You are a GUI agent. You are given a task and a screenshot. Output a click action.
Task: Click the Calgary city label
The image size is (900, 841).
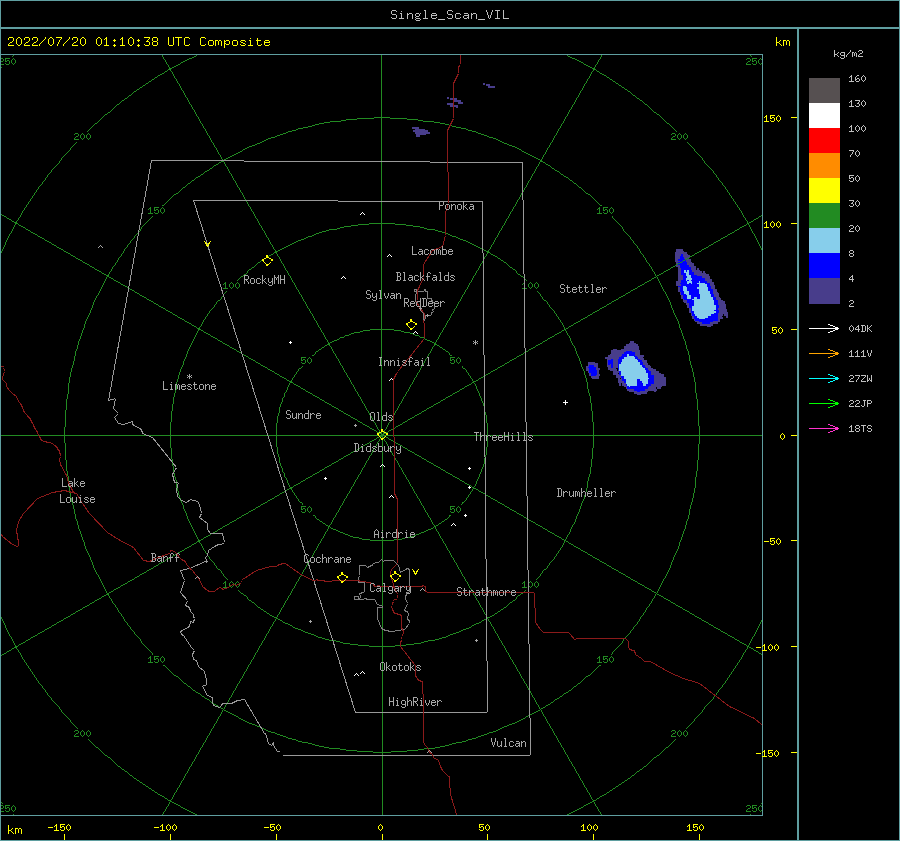coord(390,588)
